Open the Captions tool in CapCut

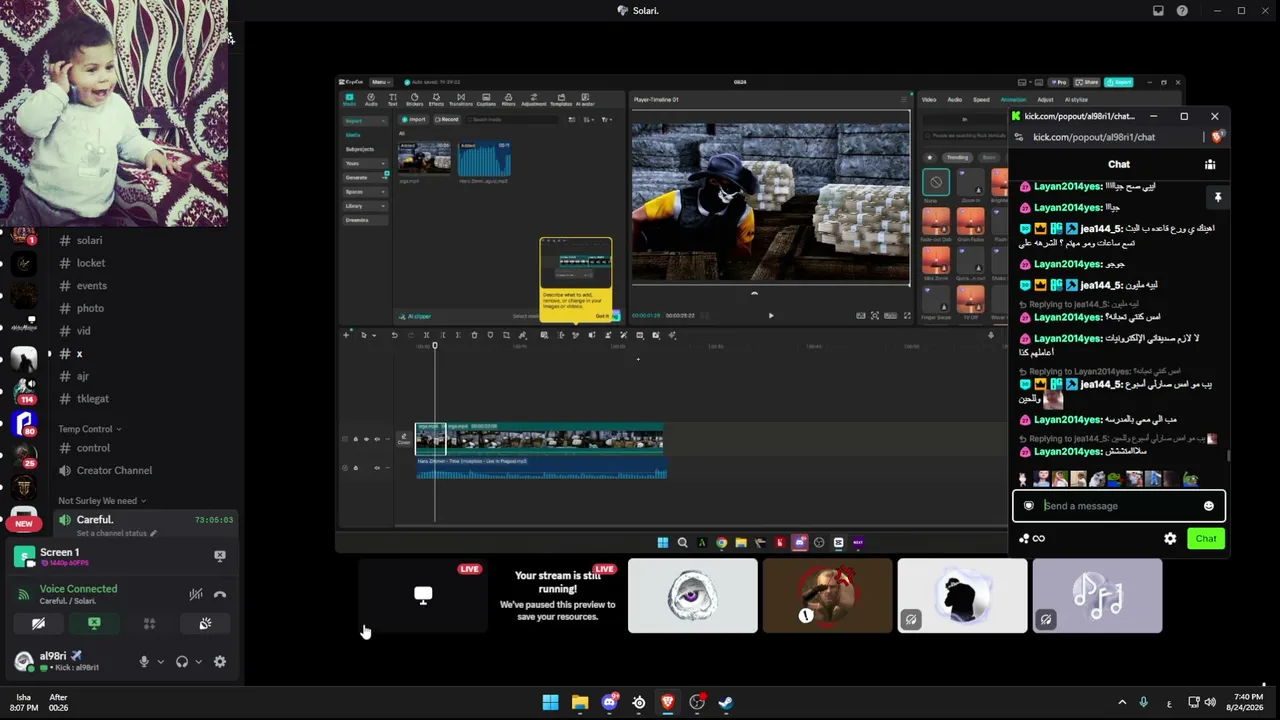point(486,99)
